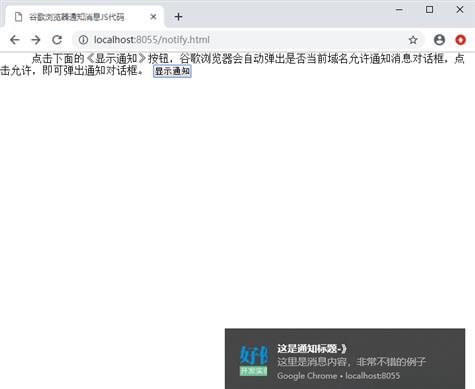
Task: Go forward using the forward arrow
Action: coord(36,40)
